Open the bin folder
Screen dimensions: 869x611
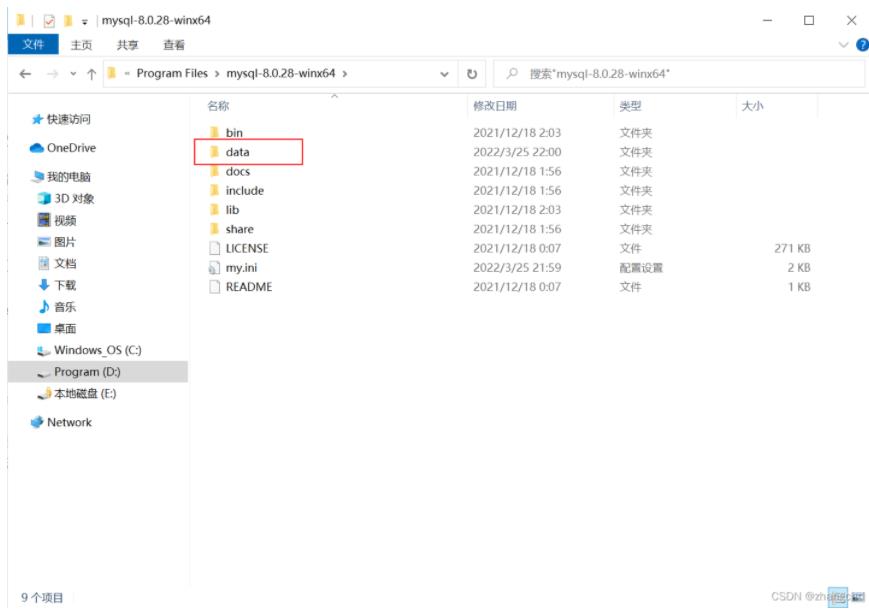[x=234, y=133]
